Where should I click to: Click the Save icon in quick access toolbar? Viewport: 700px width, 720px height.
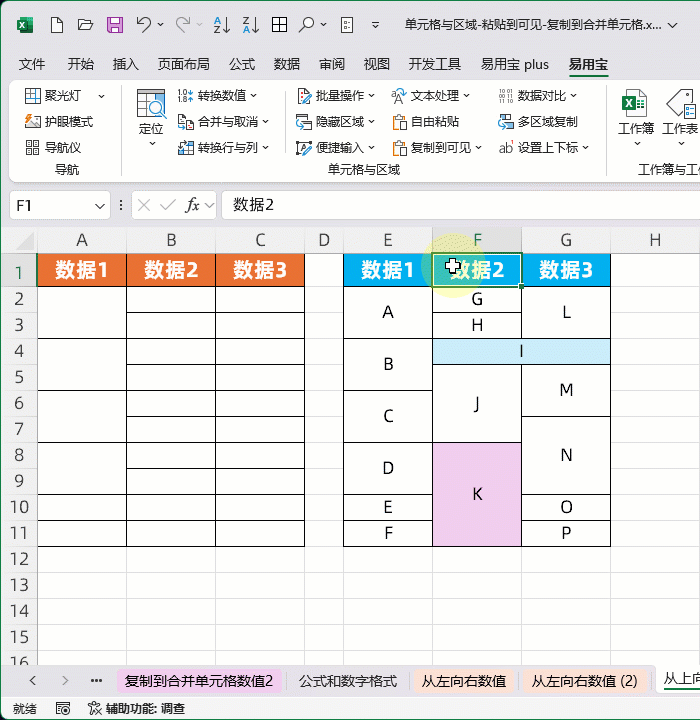tap(115, 24)
